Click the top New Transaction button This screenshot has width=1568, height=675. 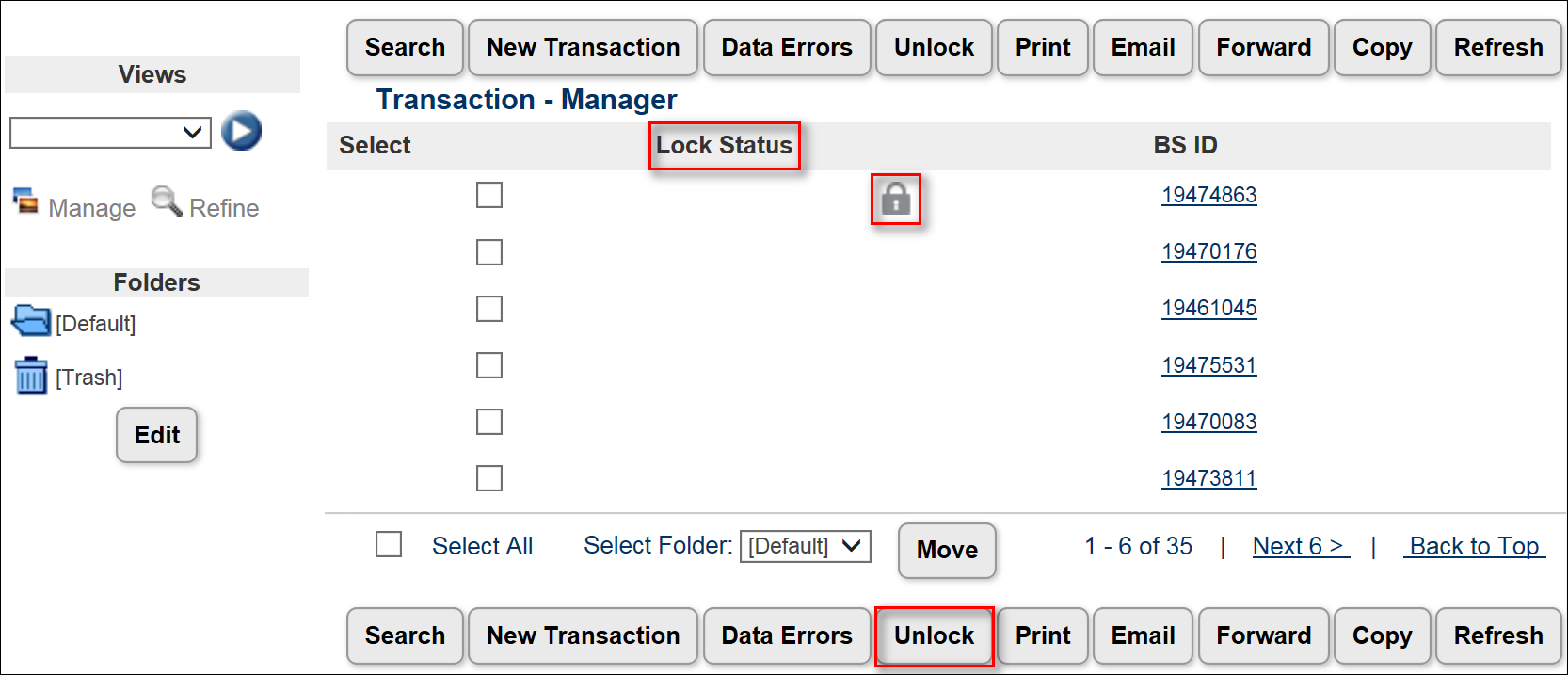tap(583, 48)
